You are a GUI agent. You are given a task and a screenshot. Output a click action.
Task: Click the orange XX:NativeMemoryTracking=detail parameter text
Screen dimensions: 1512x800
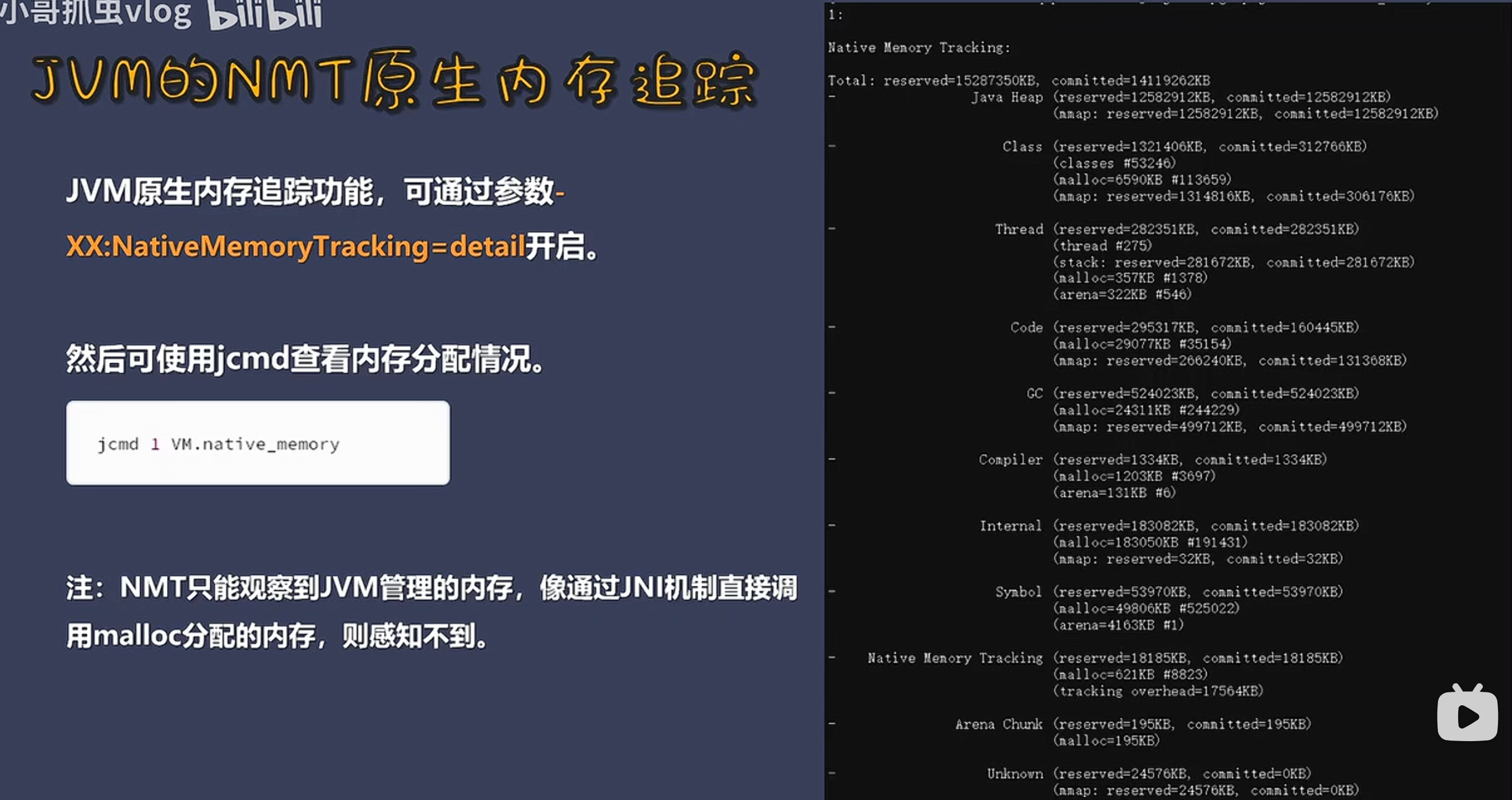click(295, 246)
